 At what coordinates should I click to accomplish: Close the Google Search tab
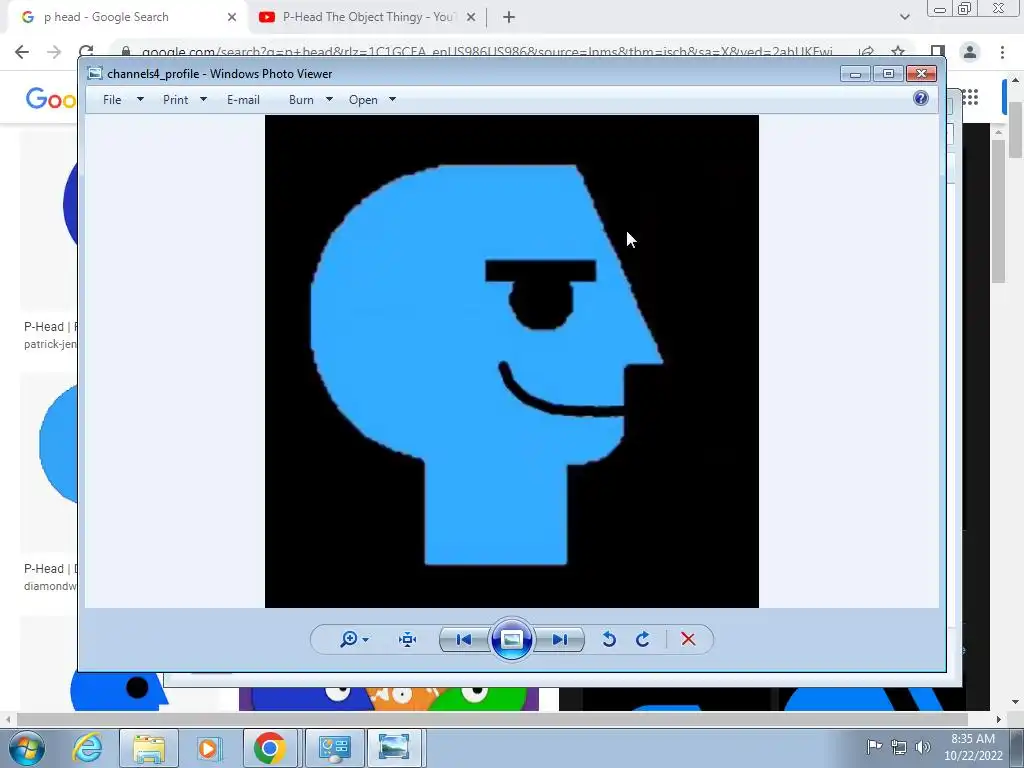(232, 17)
